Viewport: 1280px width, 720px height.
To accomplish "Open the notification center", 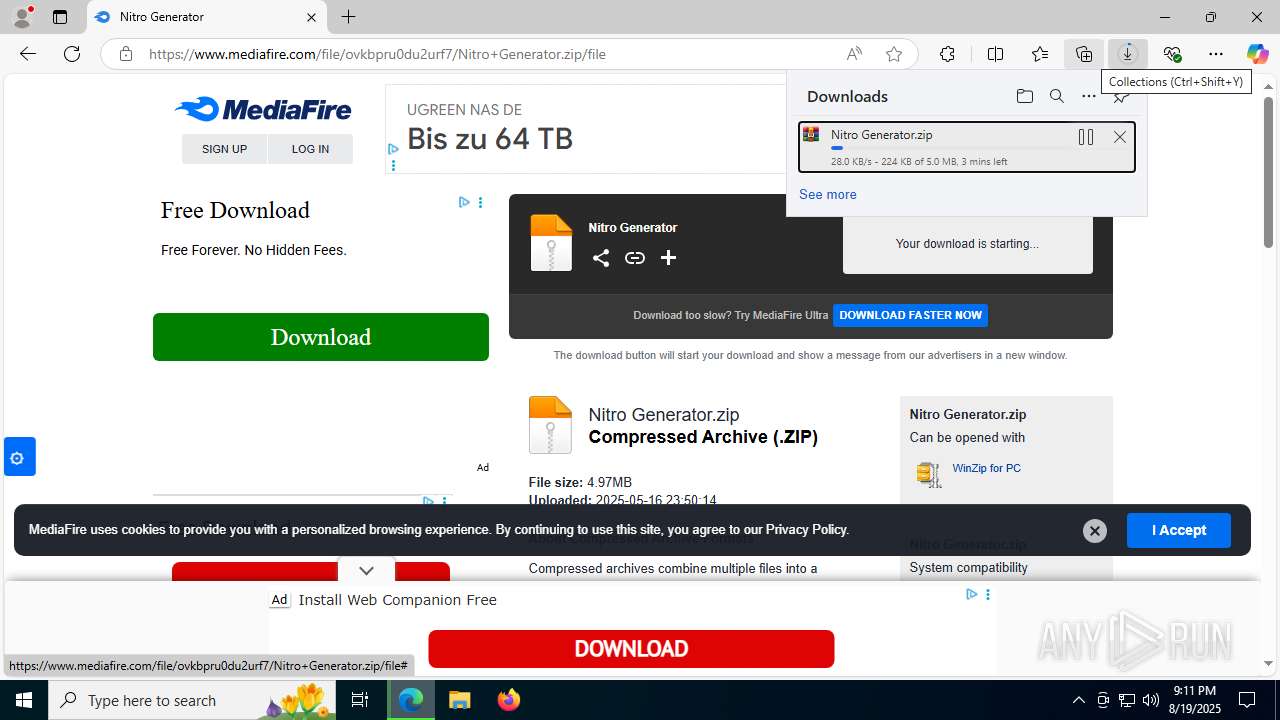I will tap(1247, 700).
